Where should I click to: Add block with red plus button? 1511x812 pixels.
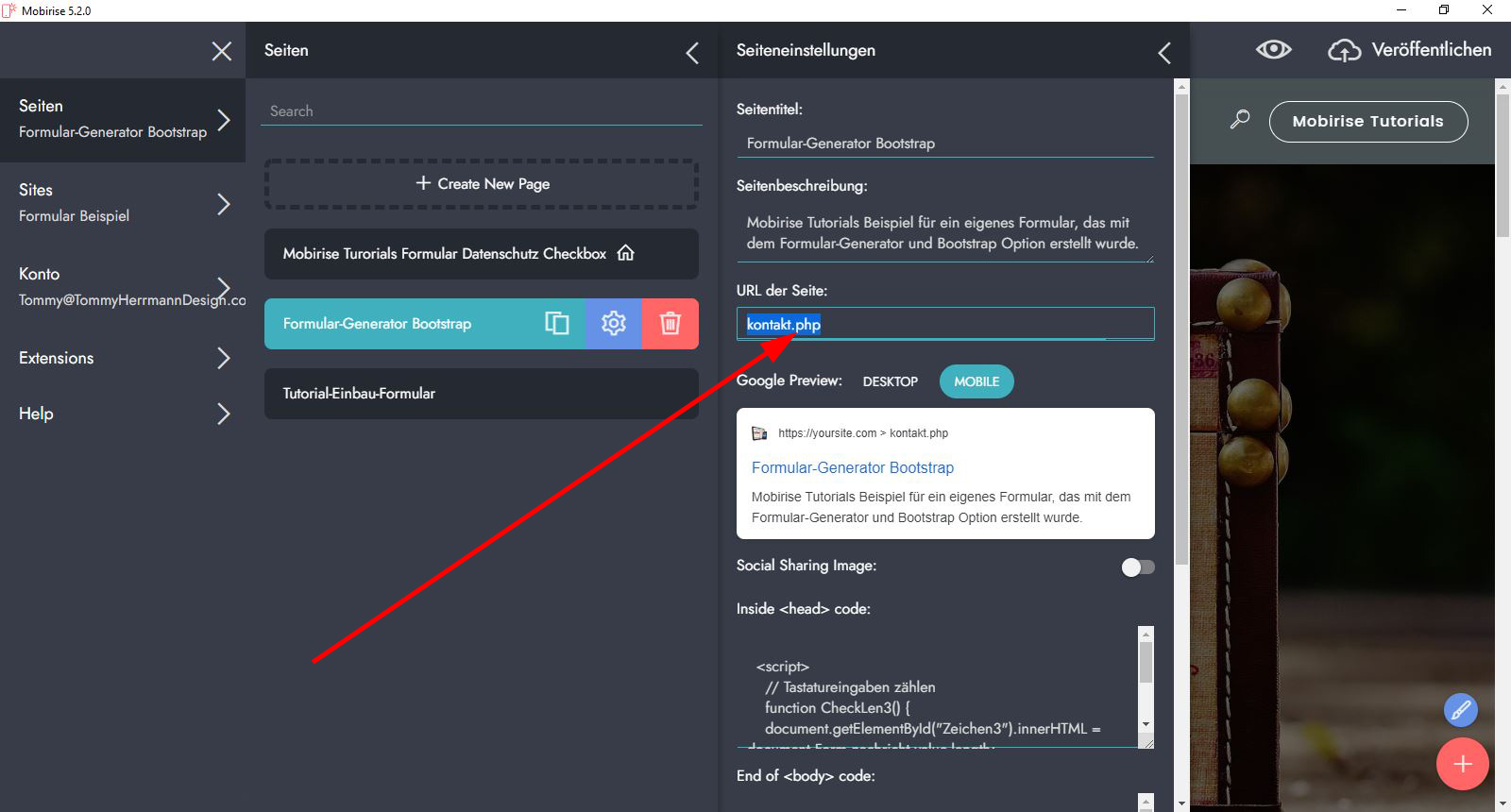click(x=1462, y=764)
